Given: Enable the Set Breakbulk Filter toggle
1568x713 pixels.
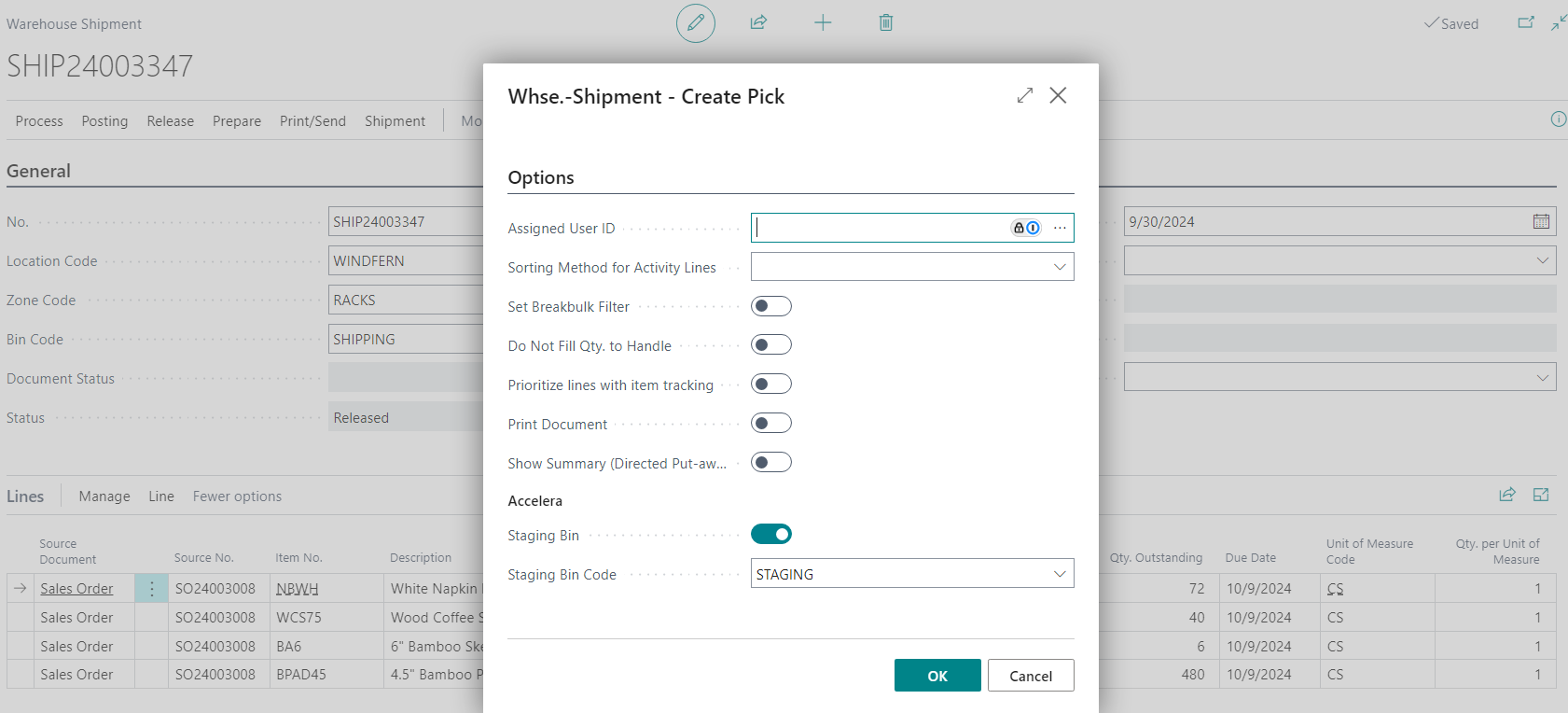Looking at the screenshot, I should (x=771, y=306).
